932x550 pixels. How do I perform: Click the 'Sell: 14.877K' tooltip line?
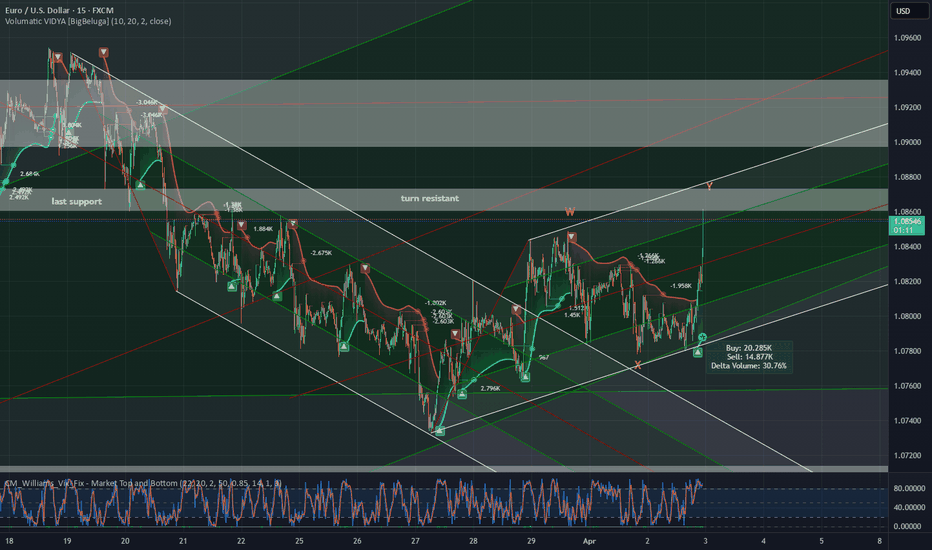pyautogui.click(x=749, y=357)
